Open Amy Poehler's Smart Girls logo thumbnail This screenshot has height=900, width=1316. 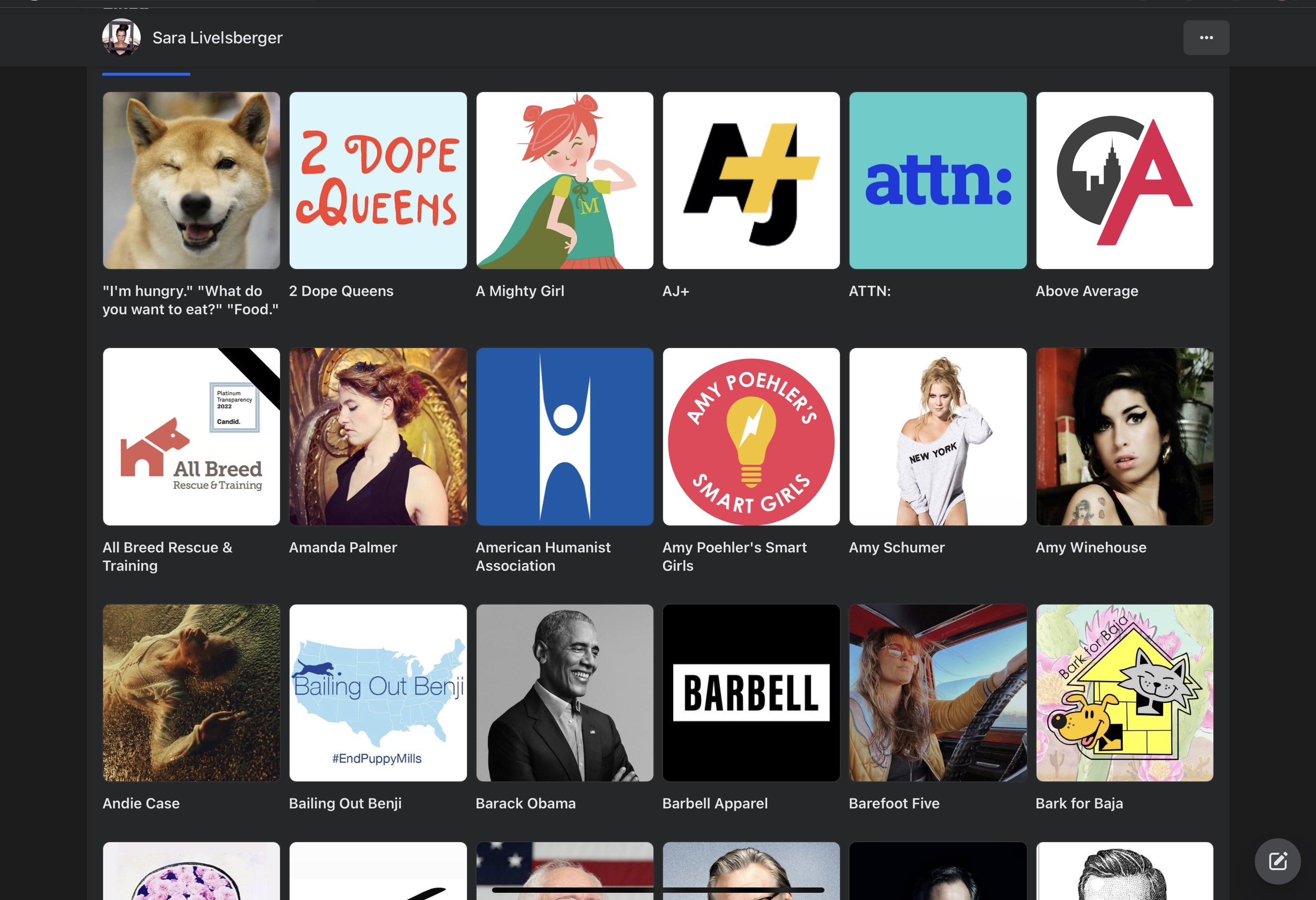pos(751,437)
